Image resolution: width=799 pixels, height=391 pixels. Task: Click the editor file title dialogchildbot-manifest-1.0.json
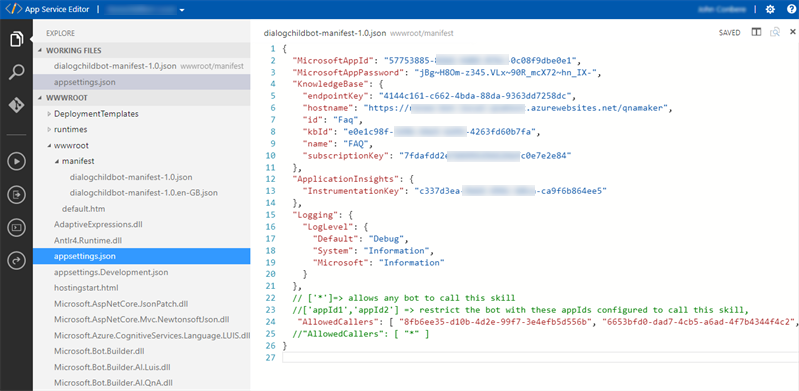[x=325, y=33]
